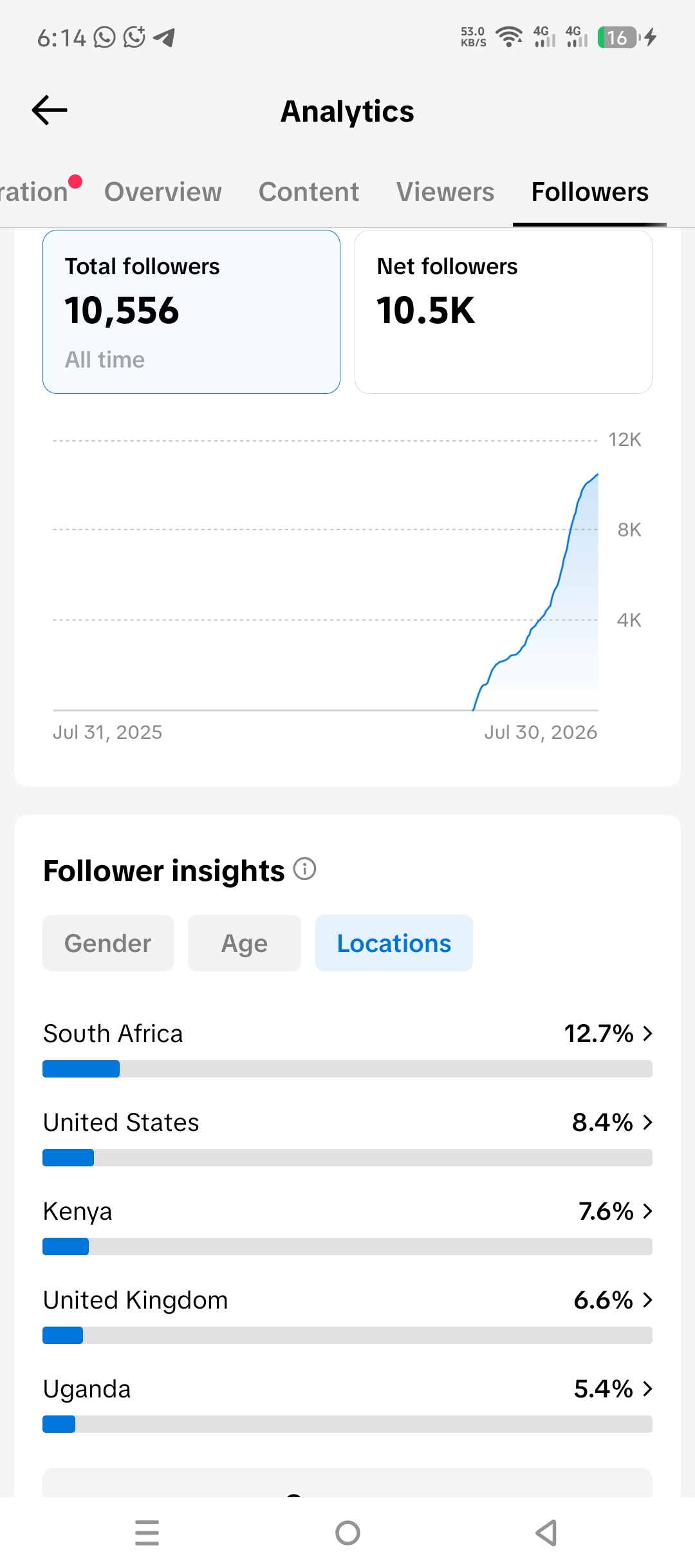Expand Uganda 5.4% chevron
This screenshot has width=695, height=1568.
click(647, 1389)
